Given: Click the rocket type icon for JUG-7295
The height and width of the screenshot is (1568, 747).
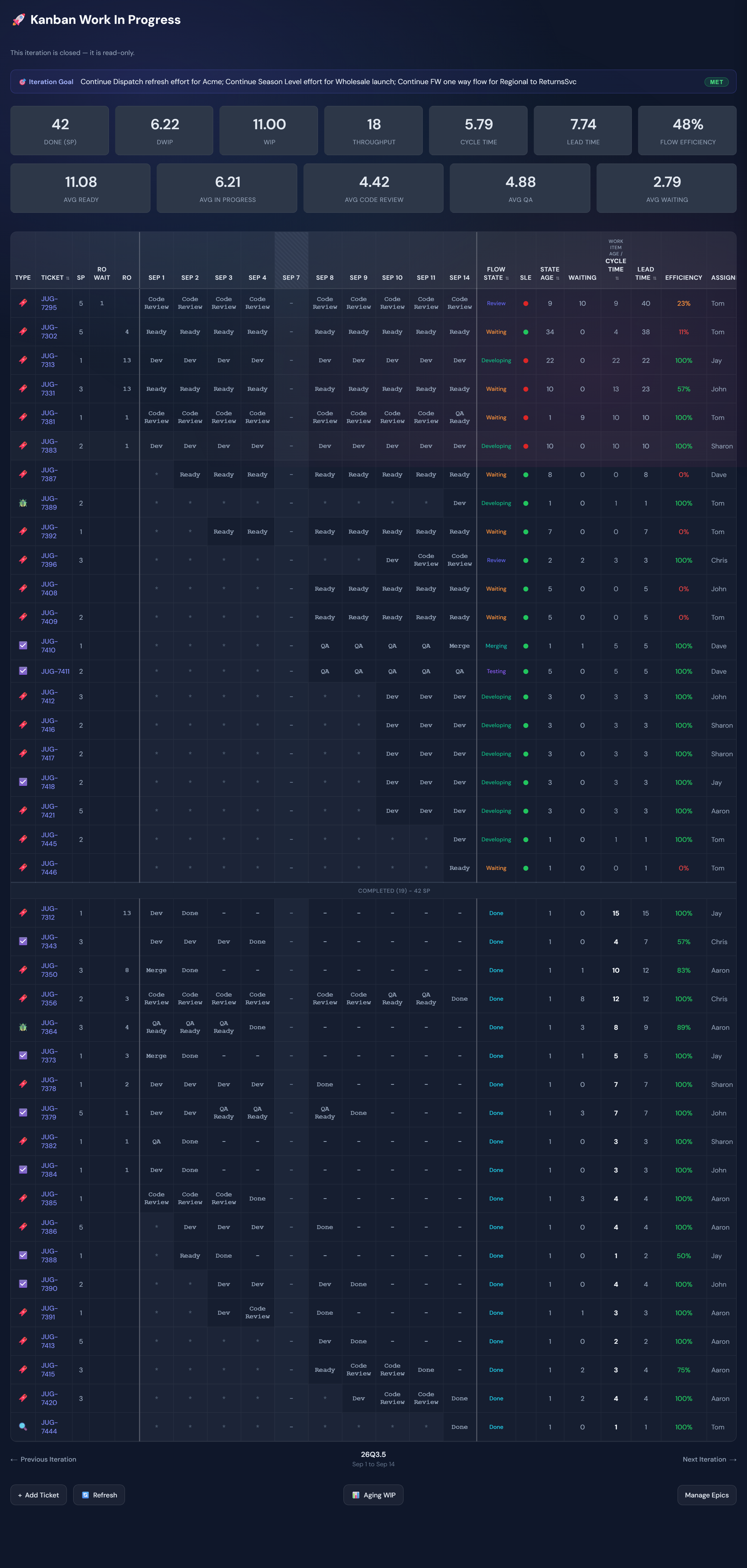Looking at the screenshot, I should coord(23,303).
